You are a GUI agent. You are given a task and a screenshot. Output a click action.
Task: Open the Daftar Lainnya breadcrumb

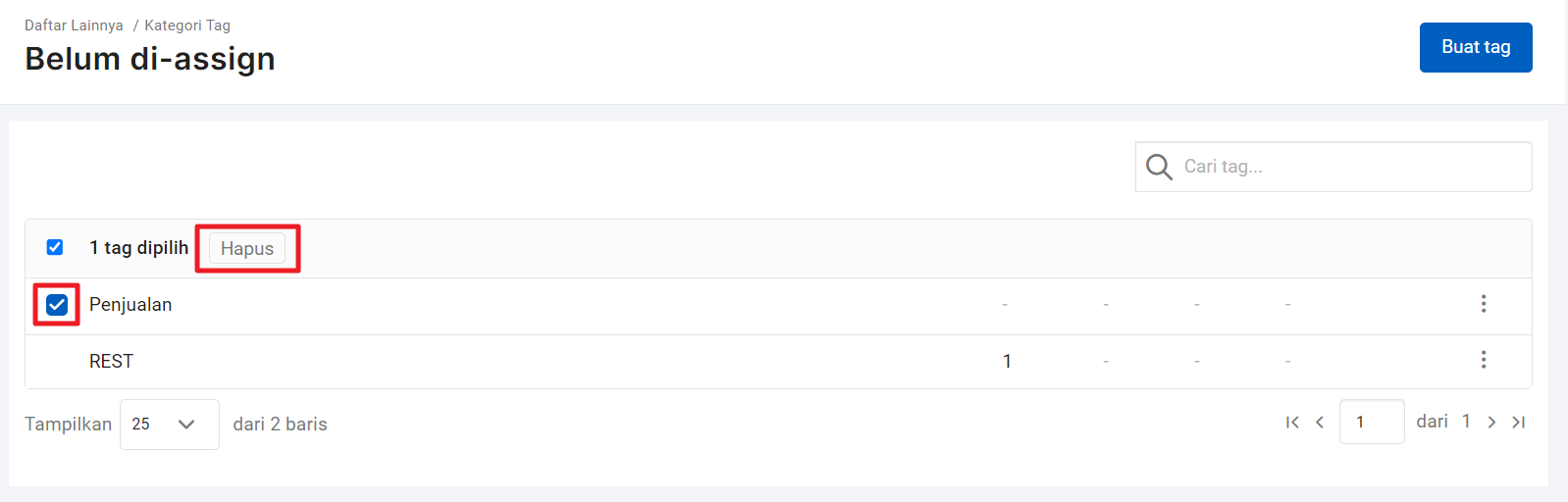(x=74, y=25)
